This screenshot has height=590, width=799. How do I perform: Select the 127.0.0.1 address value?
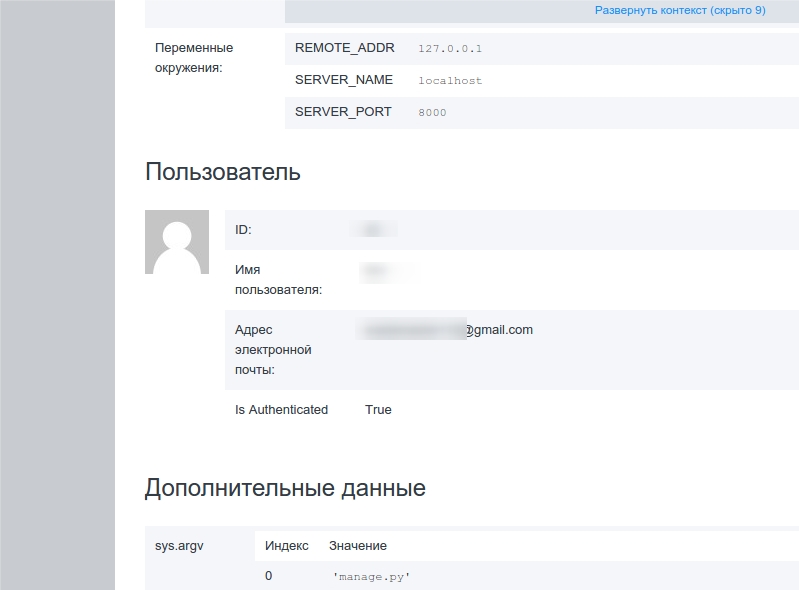point(450,49)
